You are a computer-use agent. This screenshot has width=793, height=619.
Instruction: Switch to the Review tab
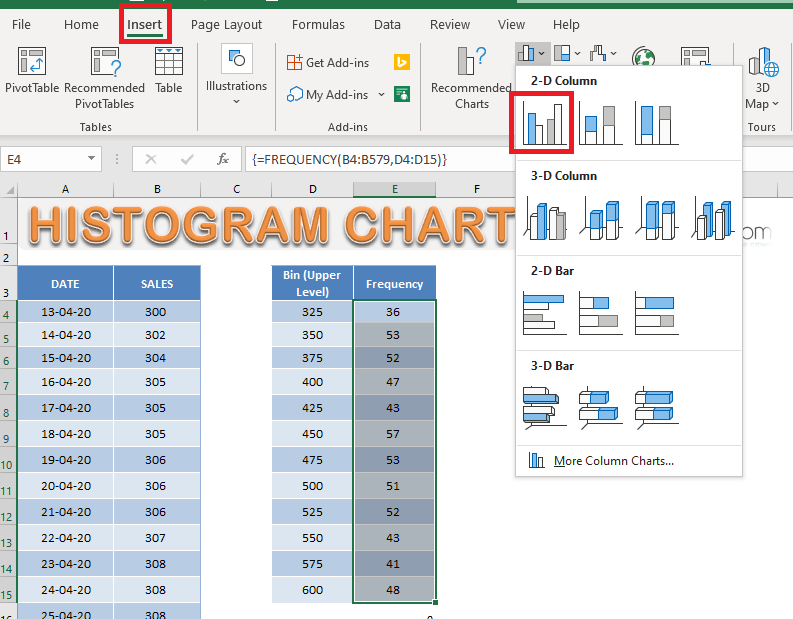(x=450, y=24)
